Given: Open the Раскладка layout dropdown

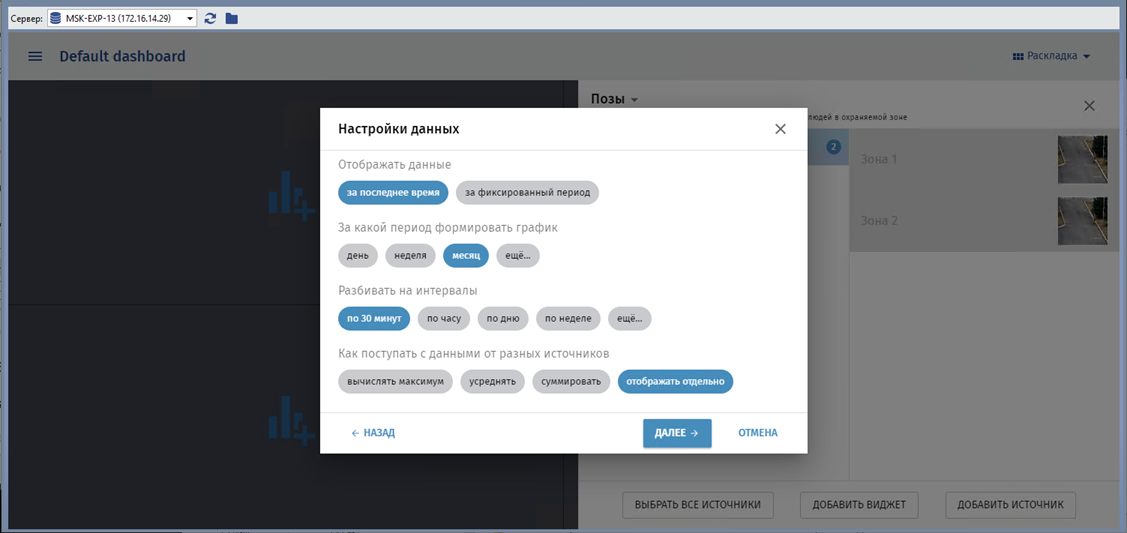Looking at the screenshot, I should tap(1051, 56).
